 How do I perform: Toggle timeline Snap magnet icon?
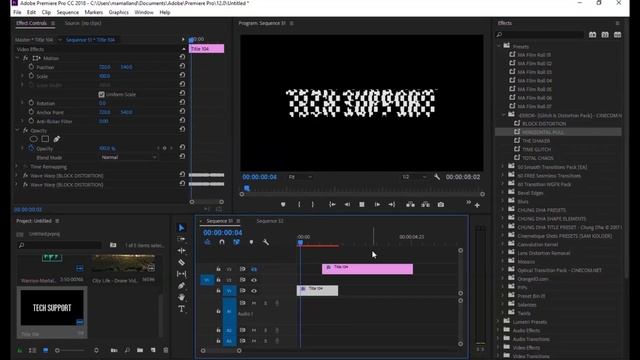pyautogui.click(x=222, y=242)
